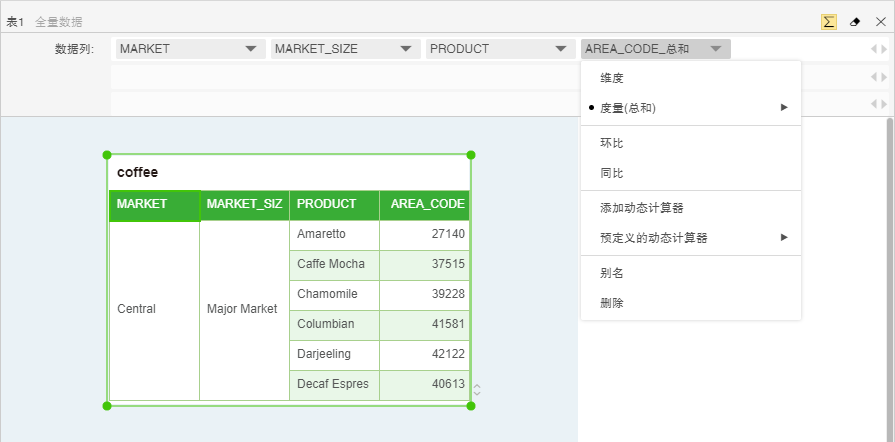Image resolution: width=895 pixels, height=442 pixels.
Task: Click the eraser clear icon
Action: coord(855,21)
